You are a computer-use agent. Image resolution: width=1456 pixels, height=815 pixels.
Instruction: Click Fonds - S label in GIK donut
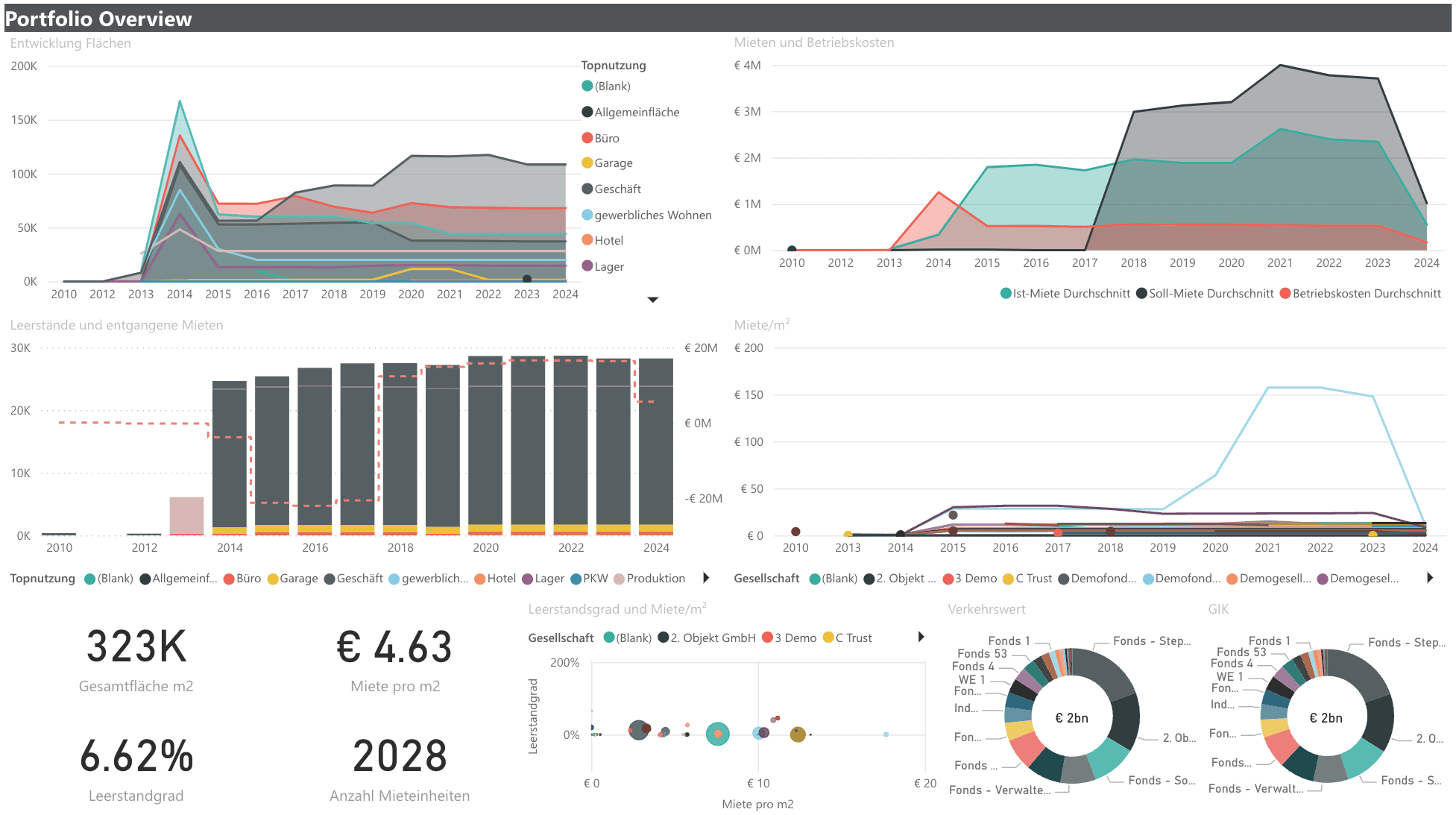(1411, 781)
